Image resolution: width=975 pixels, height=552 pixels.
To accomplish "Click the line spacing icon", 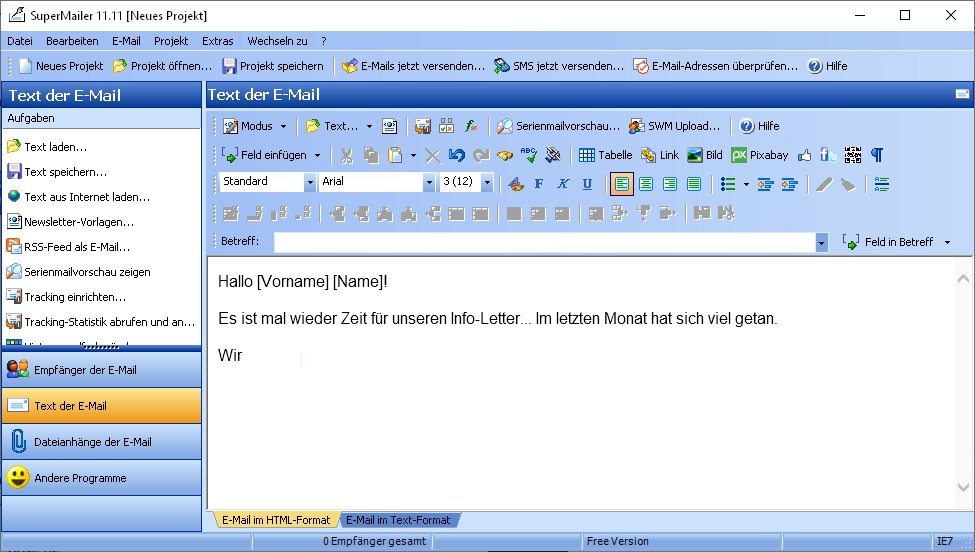I will pyautogui.click(x=881, y=184).
